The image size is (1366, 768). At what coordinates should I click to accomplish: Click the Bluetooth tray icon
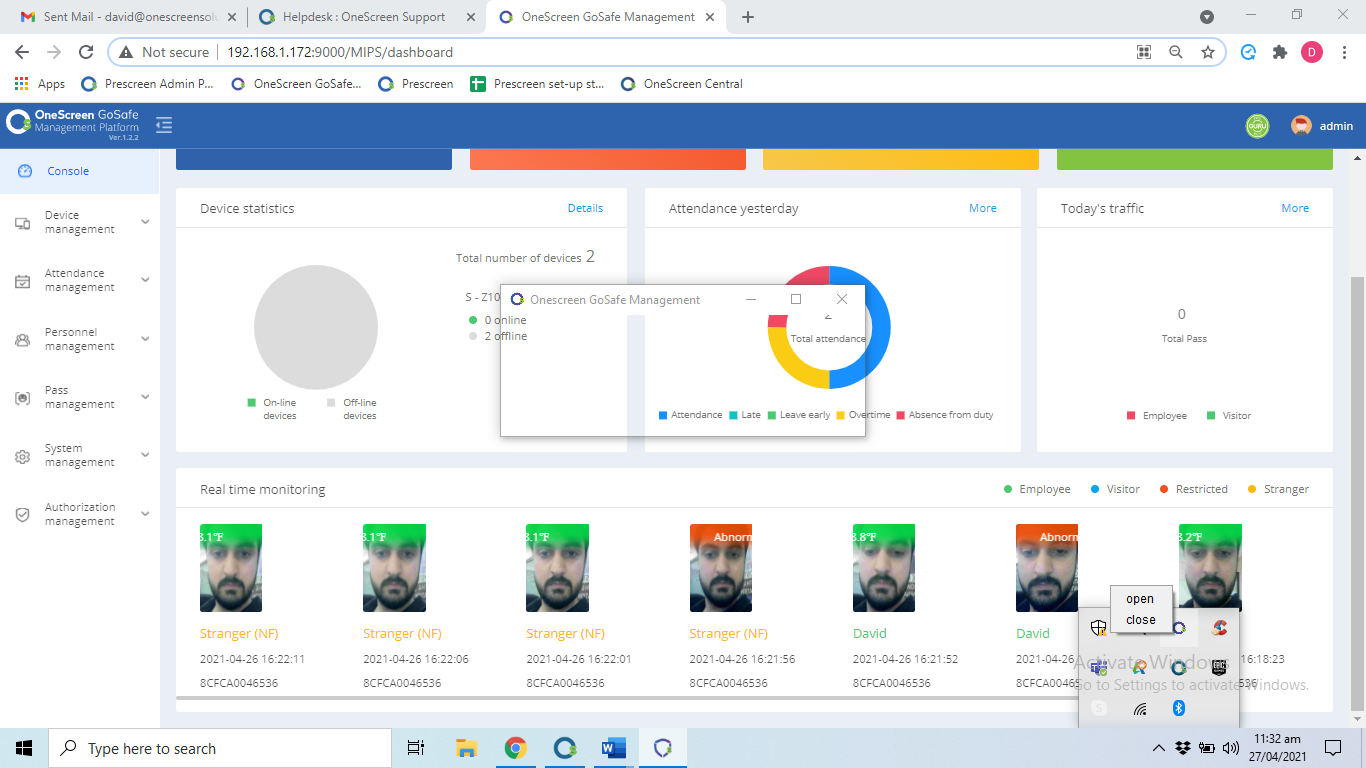(x=1179, y=708)
